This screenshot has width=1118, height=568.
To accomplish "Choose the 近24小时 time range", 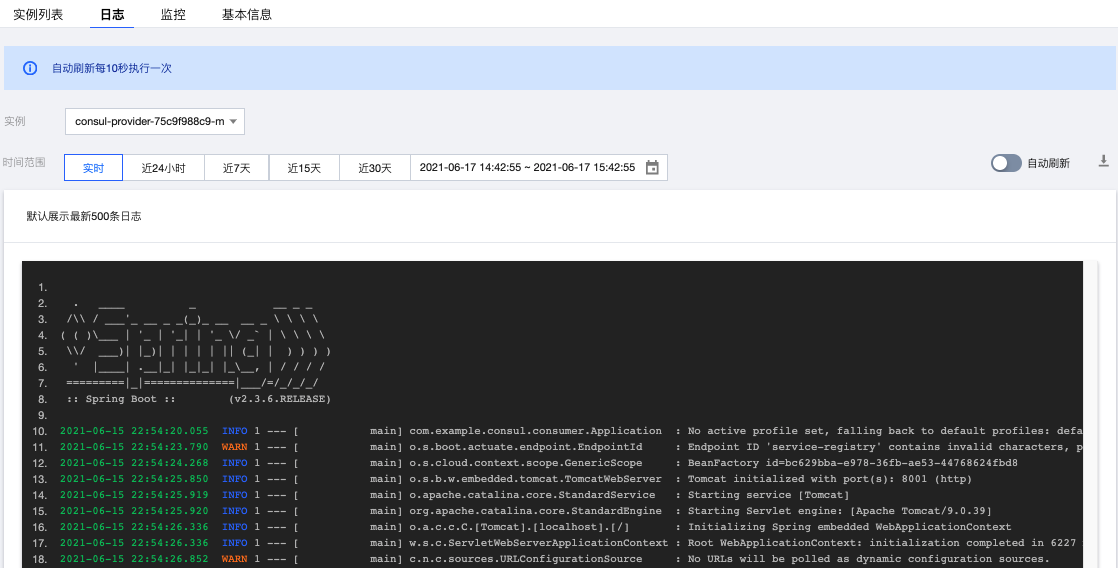I will coord(163,168).
